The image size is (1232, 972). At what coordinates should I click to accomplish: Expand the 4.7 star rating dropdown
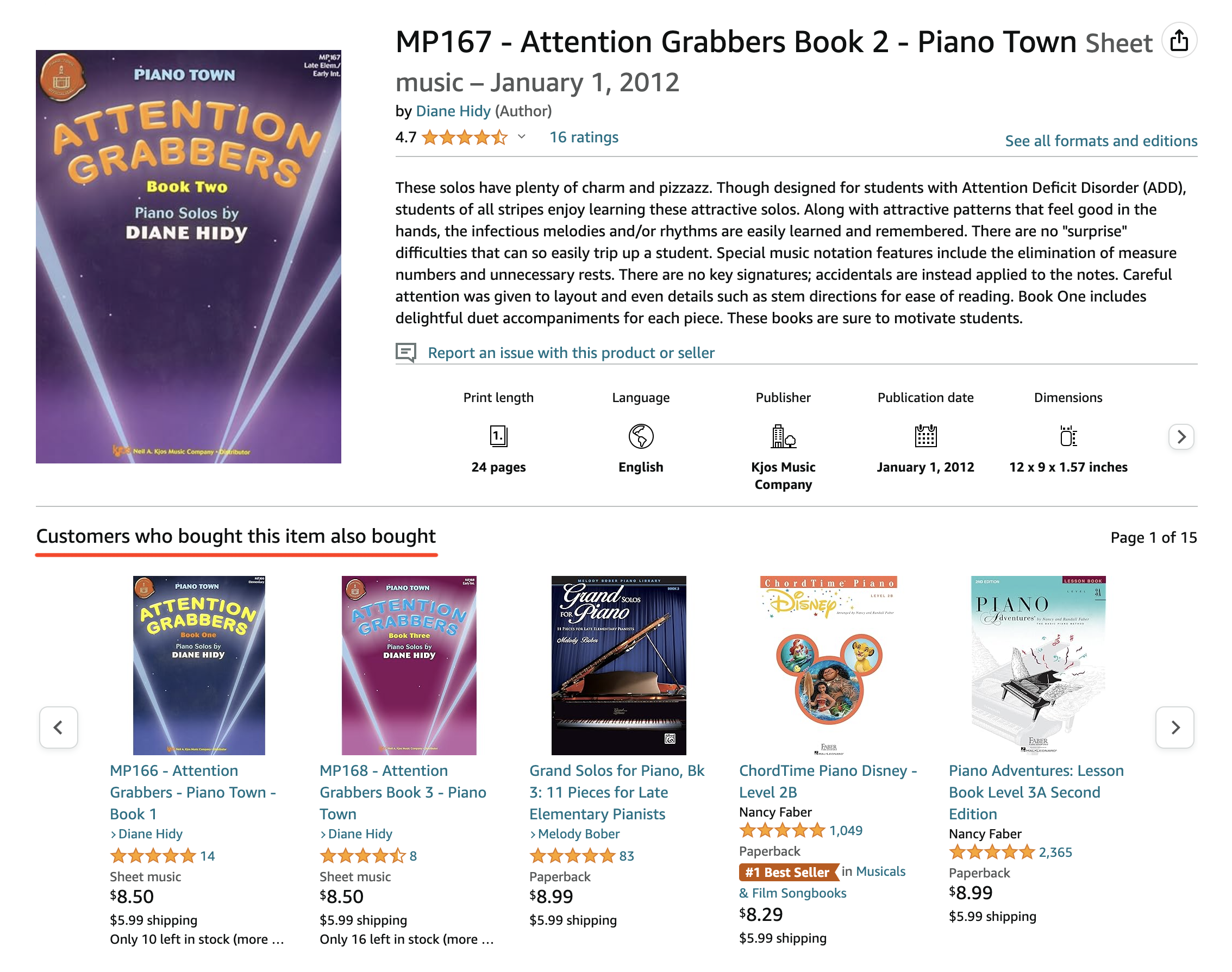pyautogui.click(x=521, y=136)
